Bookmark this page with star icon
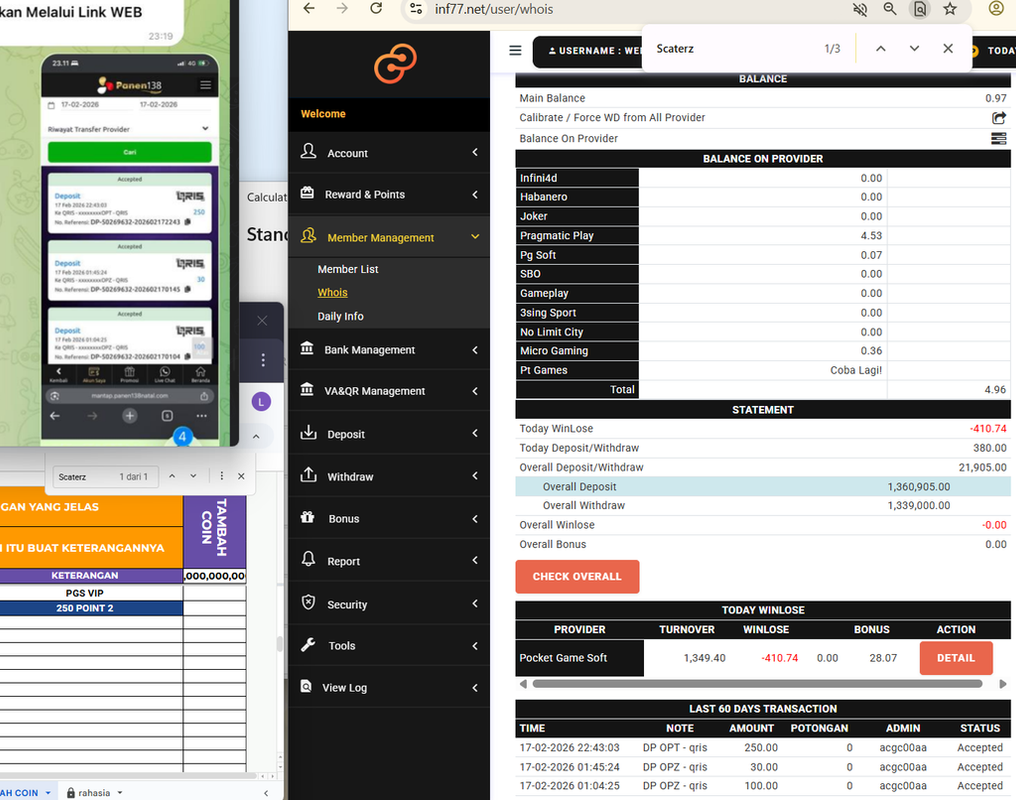1016x800 pixels. point(950,8)
